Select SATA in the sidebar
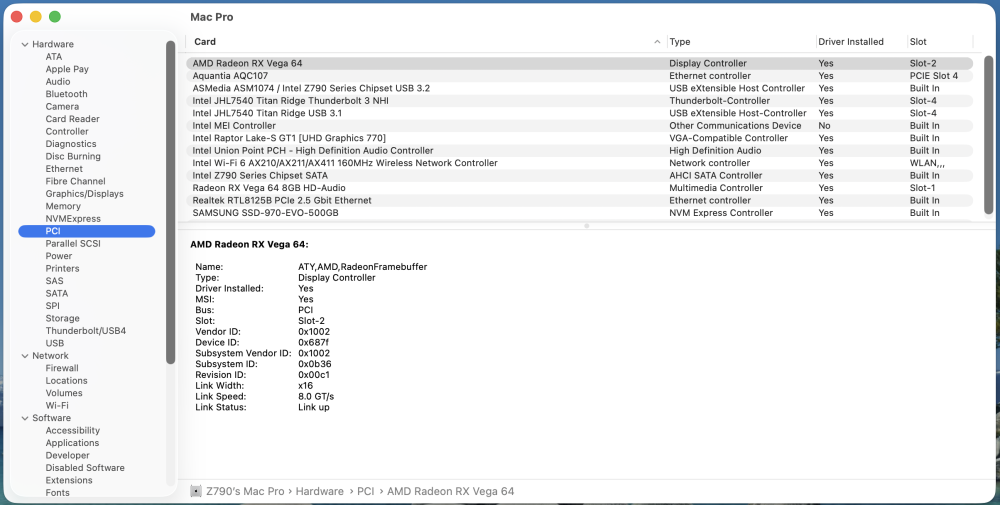 pyautogui.click(x=57, y=293)
